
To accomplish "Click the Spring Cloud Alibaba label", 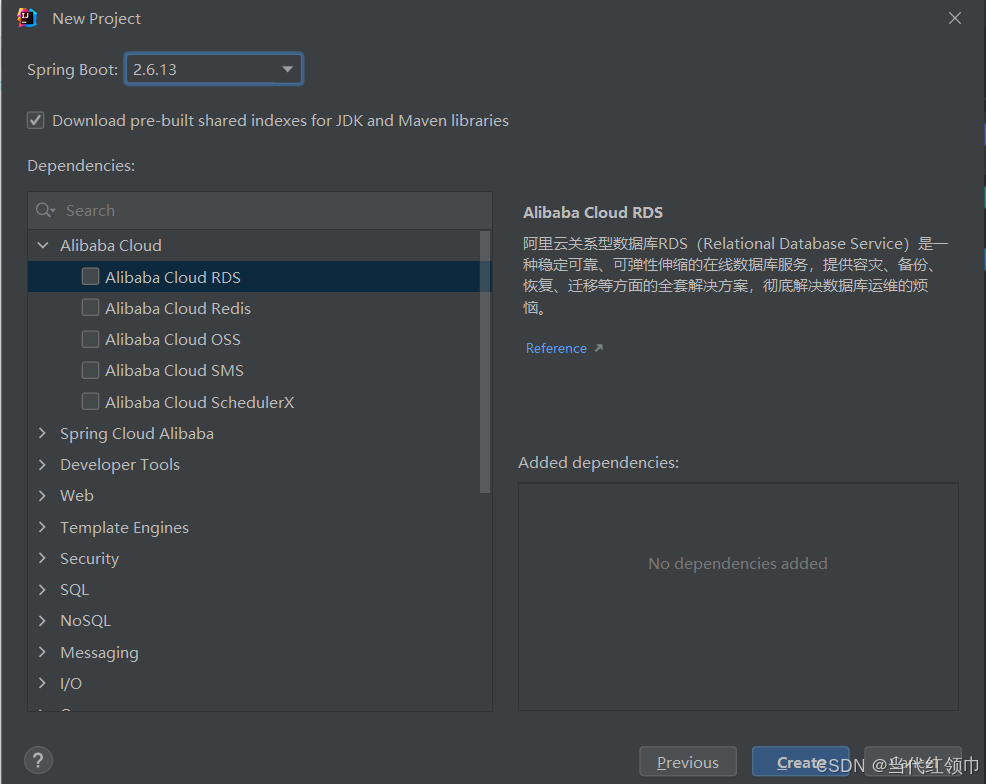I will click(x=137, y=433).
